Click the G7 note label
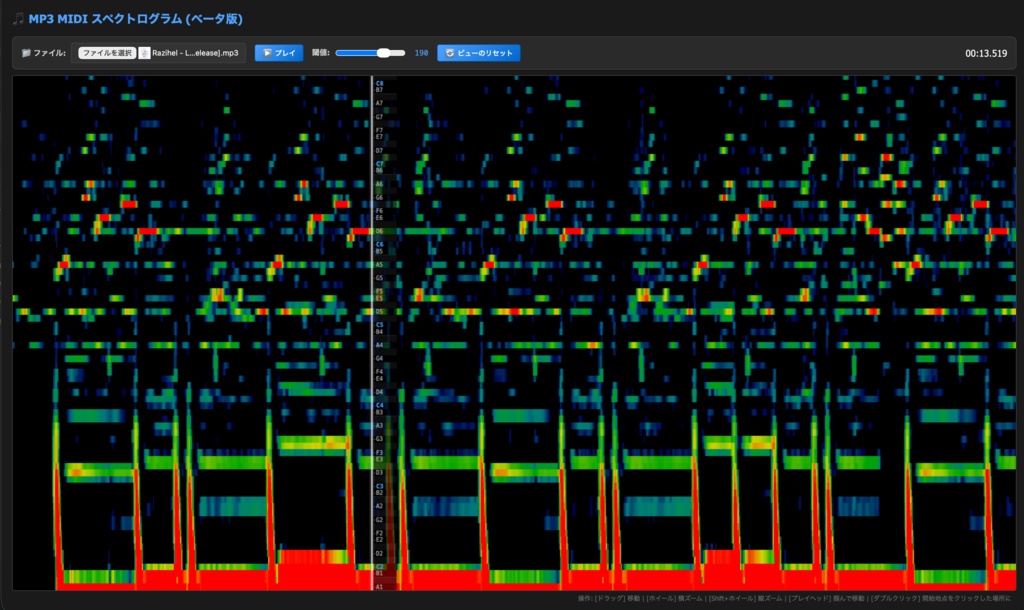1024x610 pixels. (x=379, y=117)
